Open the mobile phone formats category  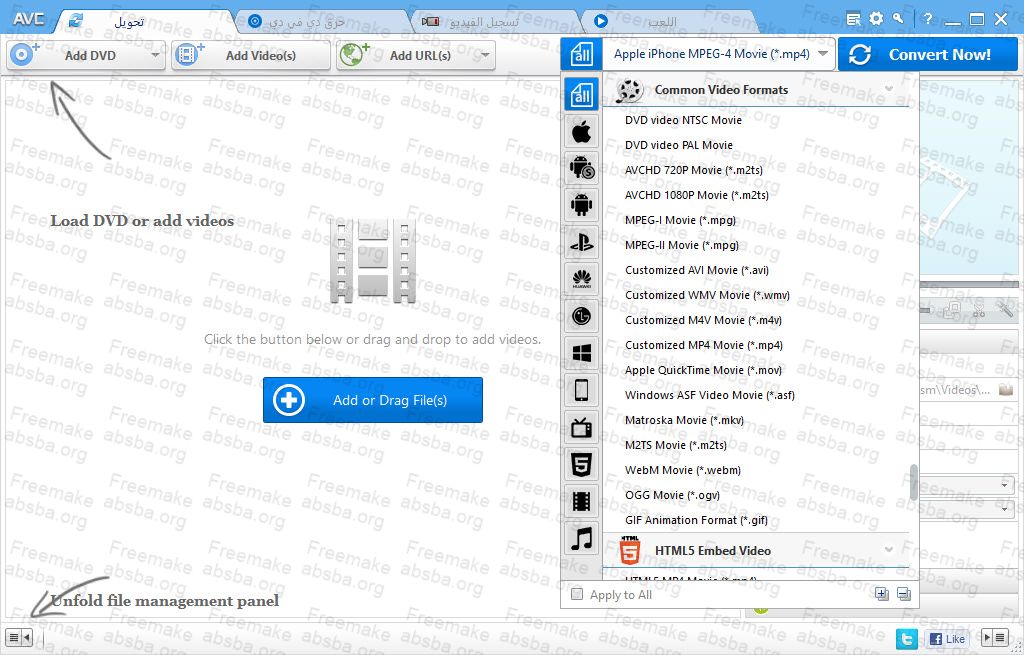click(x=581, y=391)
